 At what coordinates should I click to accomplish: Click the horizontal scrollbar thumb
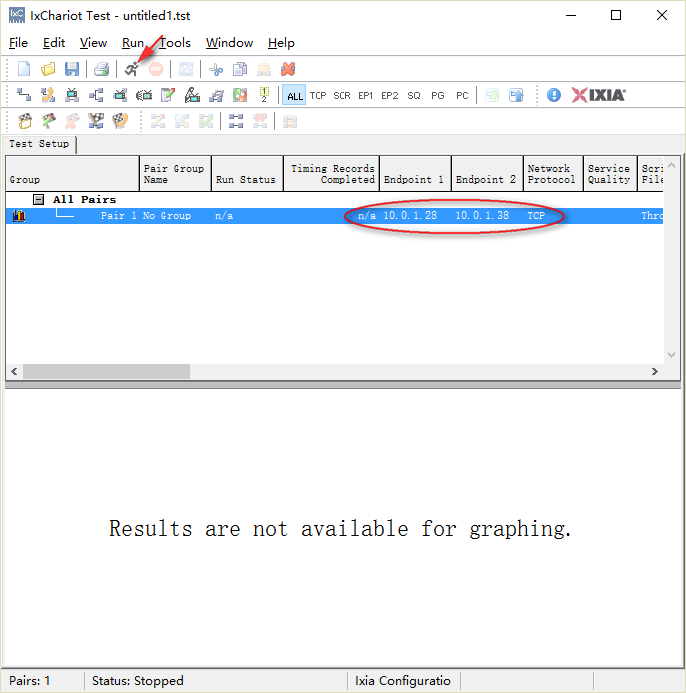(x=107, y=371)
